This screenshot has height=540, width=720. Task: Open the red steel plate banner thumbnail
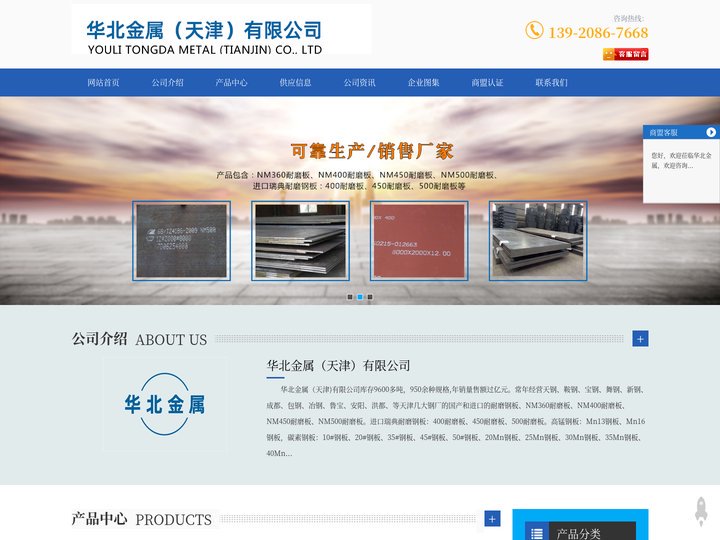(x=418, y=240)
